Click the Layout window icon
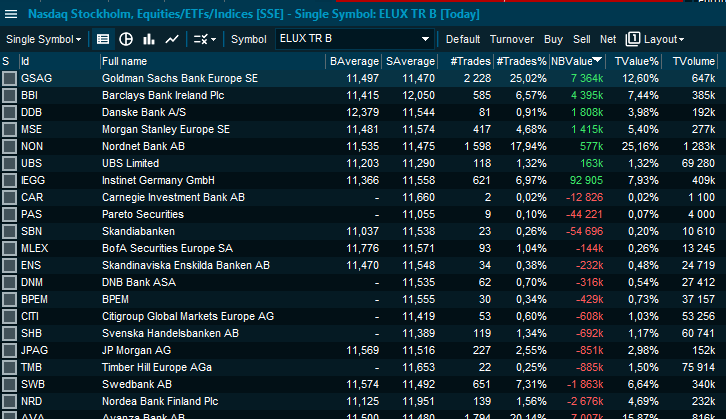Screen dimensions: 726x419 [632, 39]
